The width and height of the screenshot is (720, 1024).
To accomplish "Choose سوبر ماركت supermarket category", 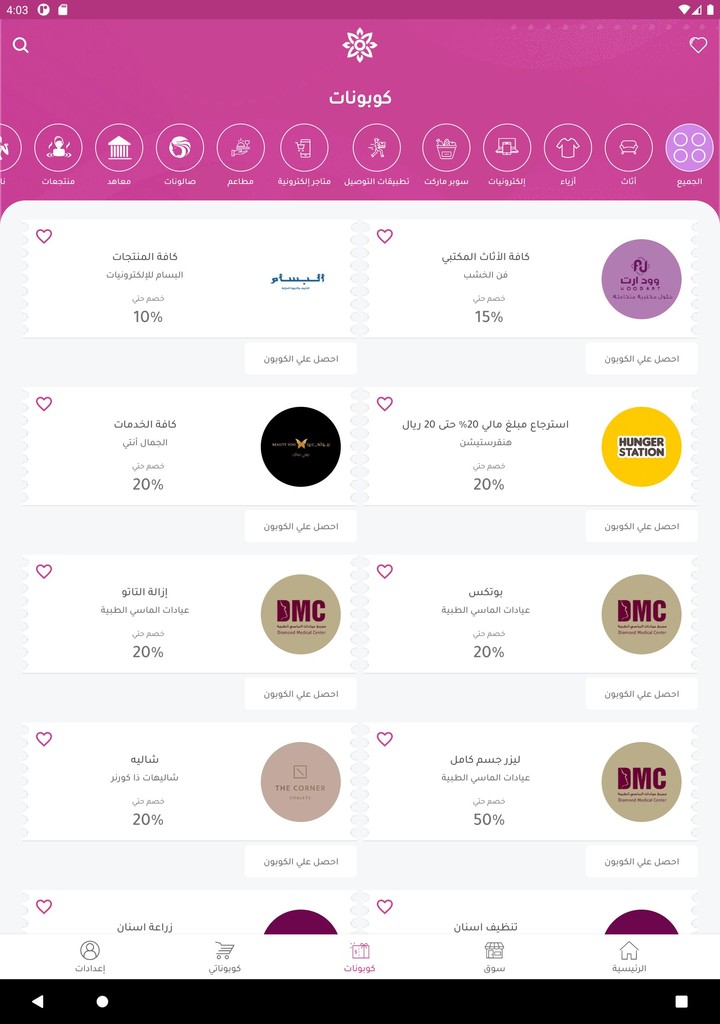I will (446, 149).
